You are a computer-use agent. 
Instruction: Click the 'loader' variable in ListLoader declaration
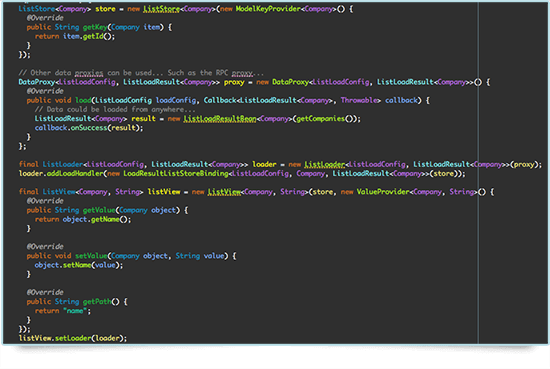click(264, 165)
